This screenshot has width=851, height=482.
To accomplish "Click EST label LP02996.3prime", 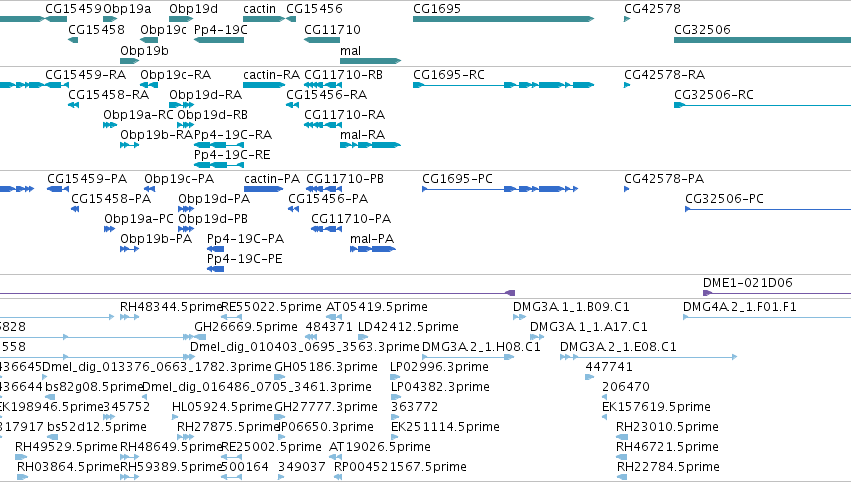I will (x=440, y=366).
